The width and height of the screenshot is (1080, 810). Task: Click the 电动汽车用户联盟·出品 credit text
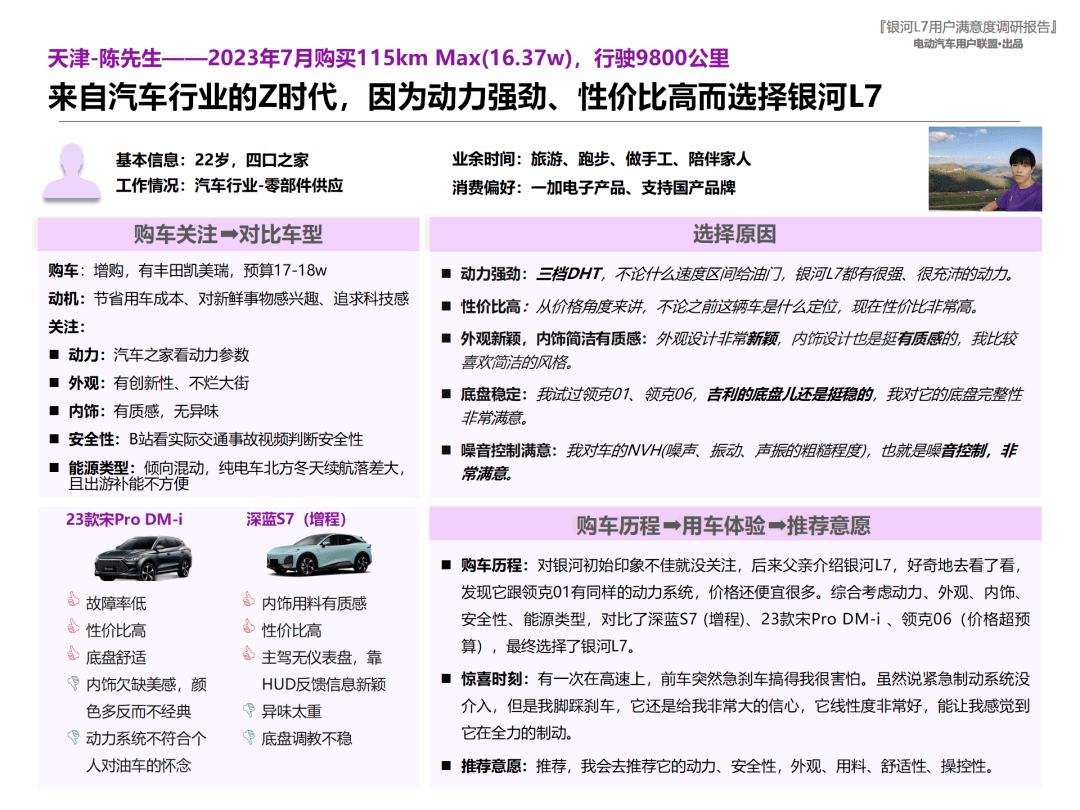(968, 43)
